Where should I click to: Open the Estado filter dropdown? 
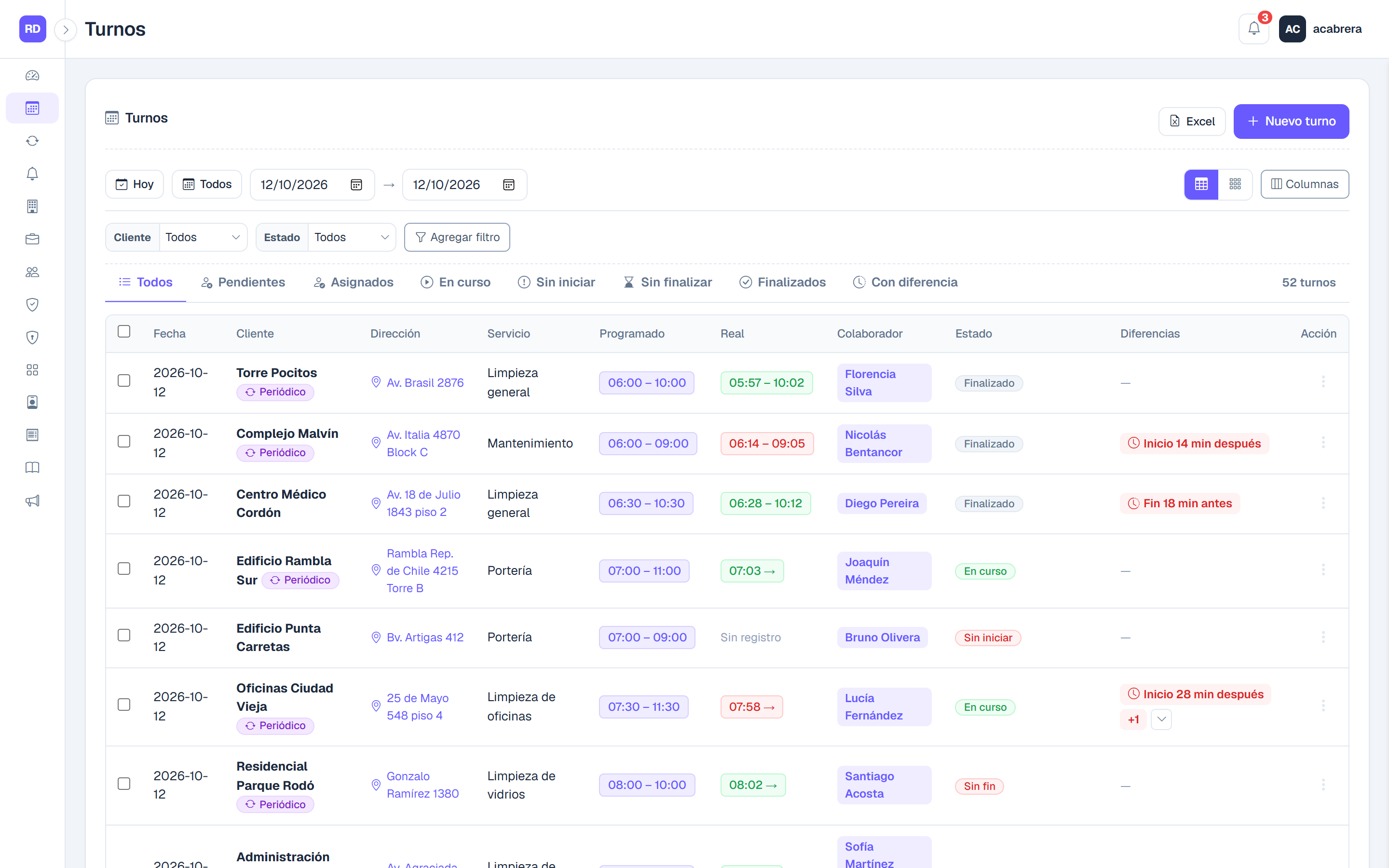[x=352, y=237]
